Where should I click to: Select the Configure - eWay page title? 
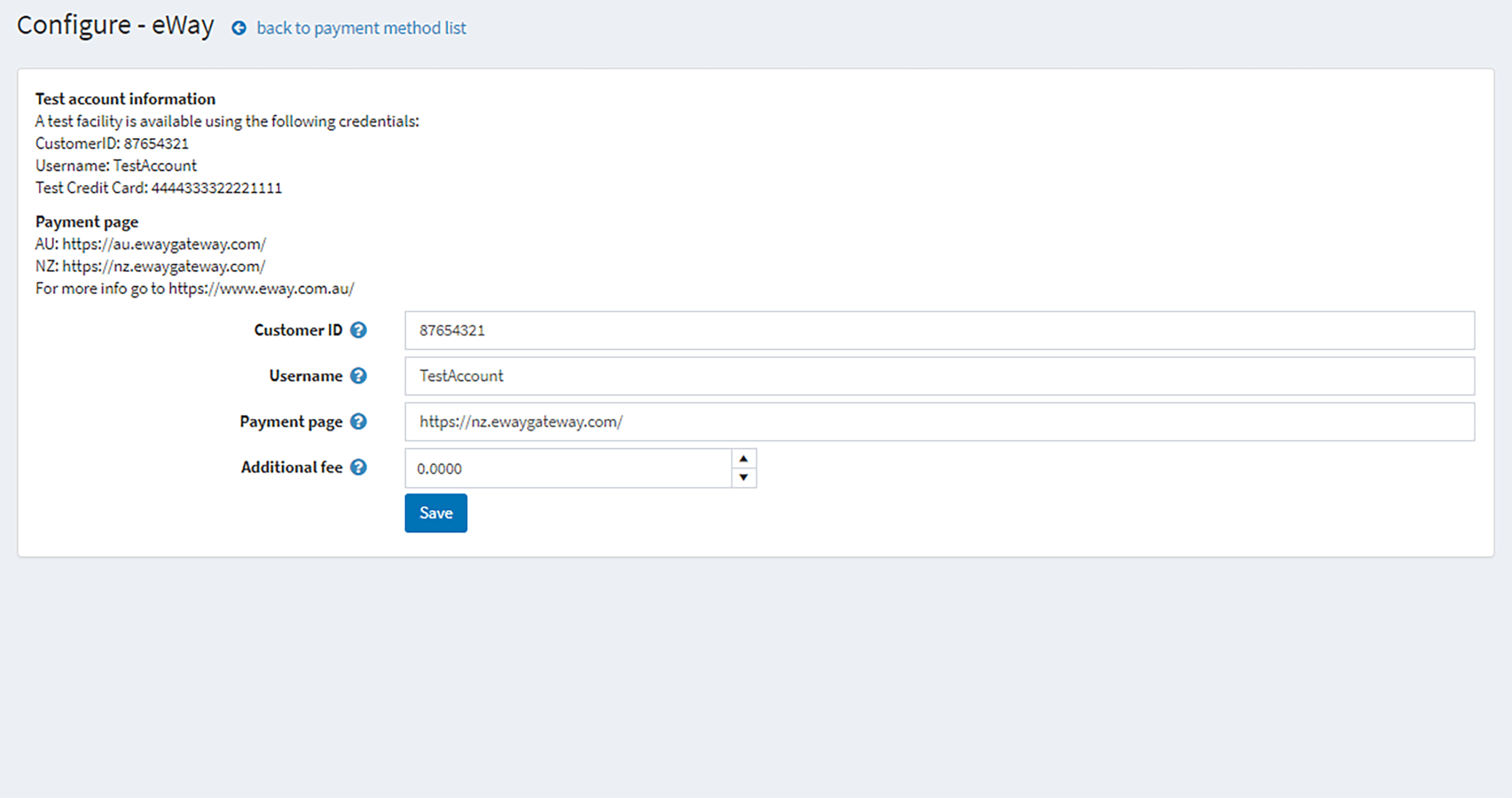coord(115,26)
